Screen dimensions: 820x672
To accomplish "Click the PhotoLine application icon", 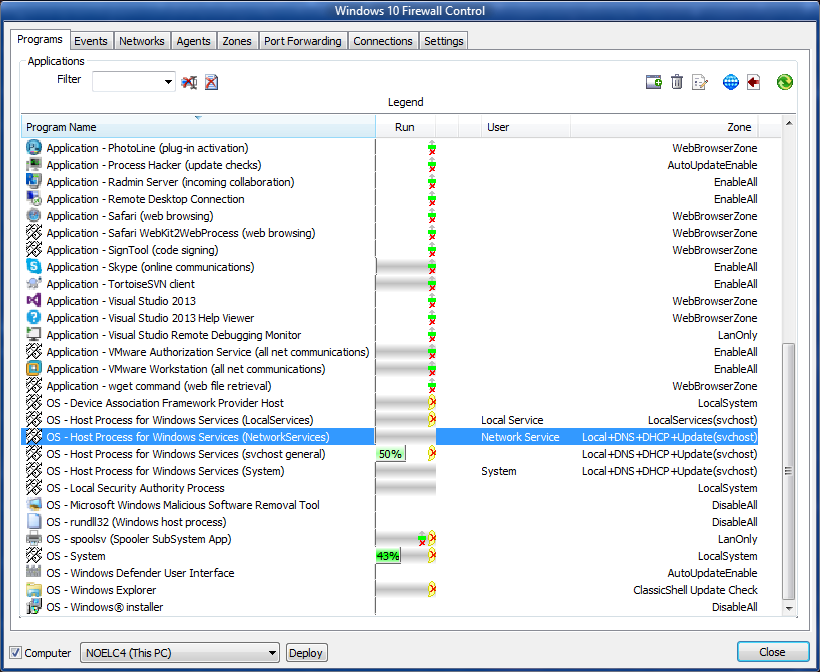I will (33, 148).
